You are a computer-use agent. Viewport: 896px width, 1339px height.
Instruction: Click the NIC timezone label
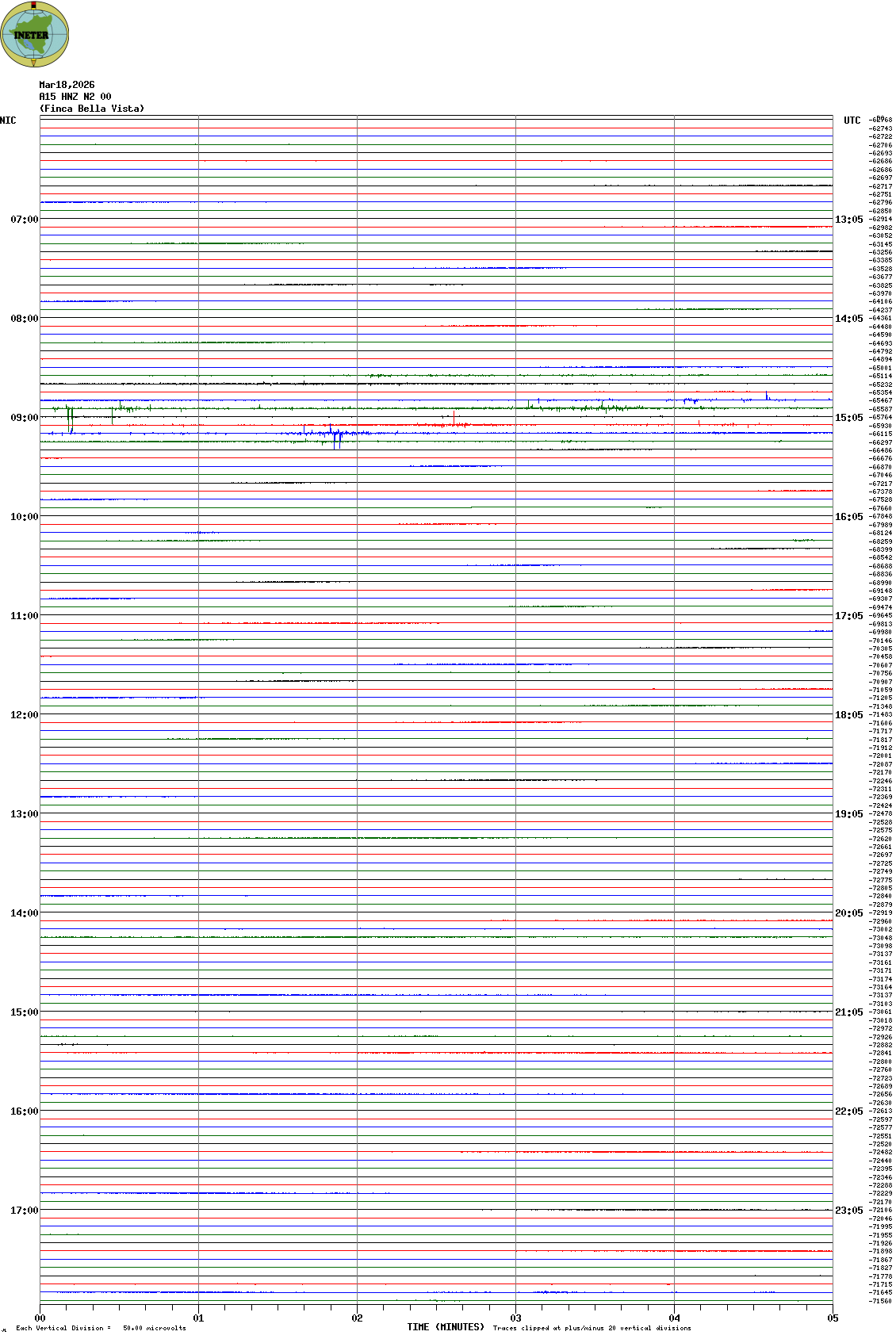click(8, 121)
